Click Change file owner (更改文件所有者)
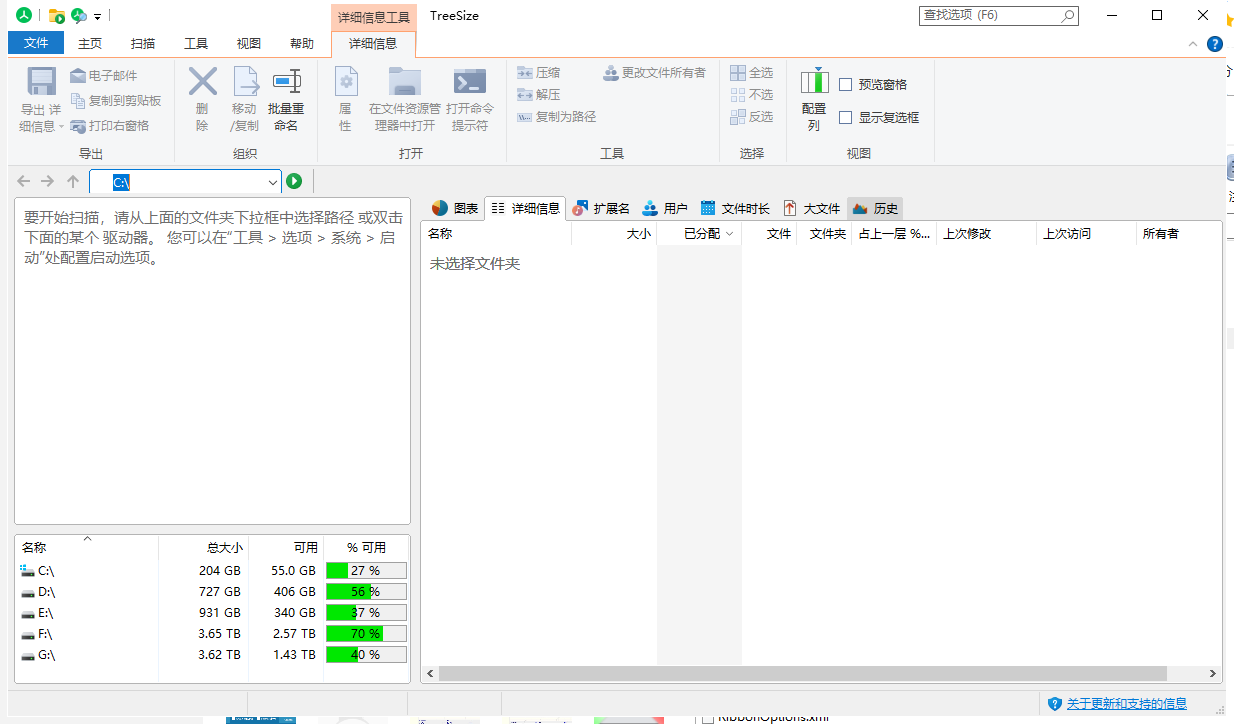Image resolution: width=1234 pixels, height=724 pixels. click(654, 73)
